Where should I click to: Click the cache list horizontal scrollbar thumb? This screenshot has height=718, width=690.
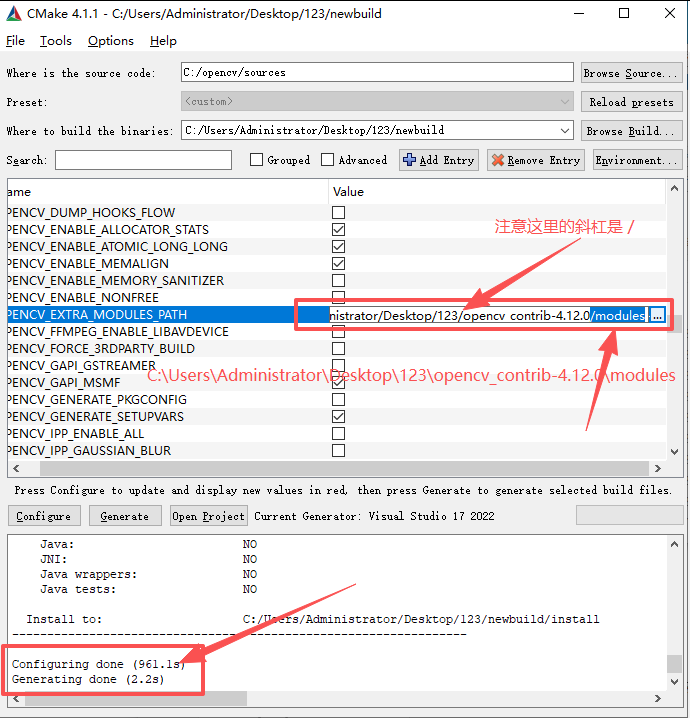tap(344, 468)
